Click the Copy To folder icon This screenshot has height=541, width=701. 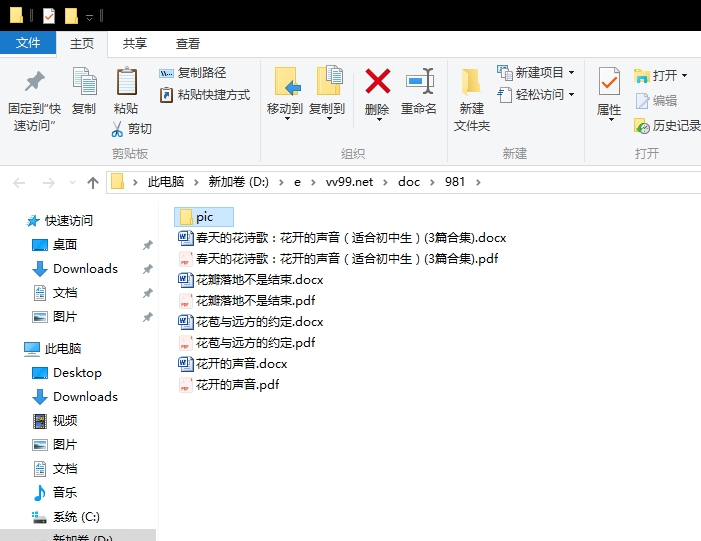tap(329, 80)
